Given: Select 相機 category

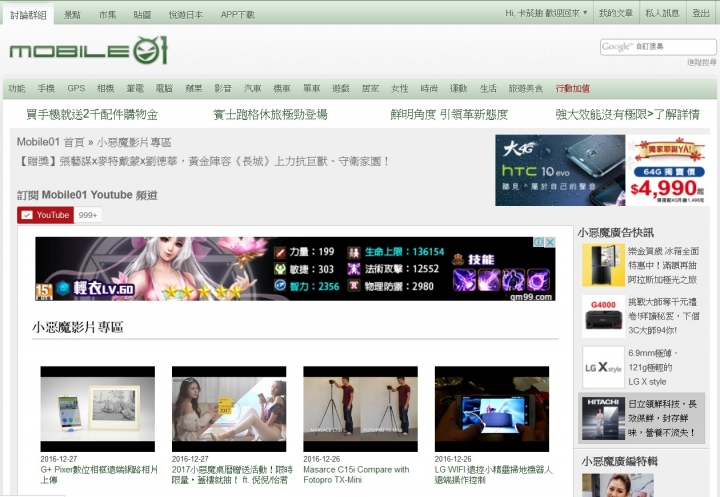Looking at the screenshot, I should [x=106, y=88].
